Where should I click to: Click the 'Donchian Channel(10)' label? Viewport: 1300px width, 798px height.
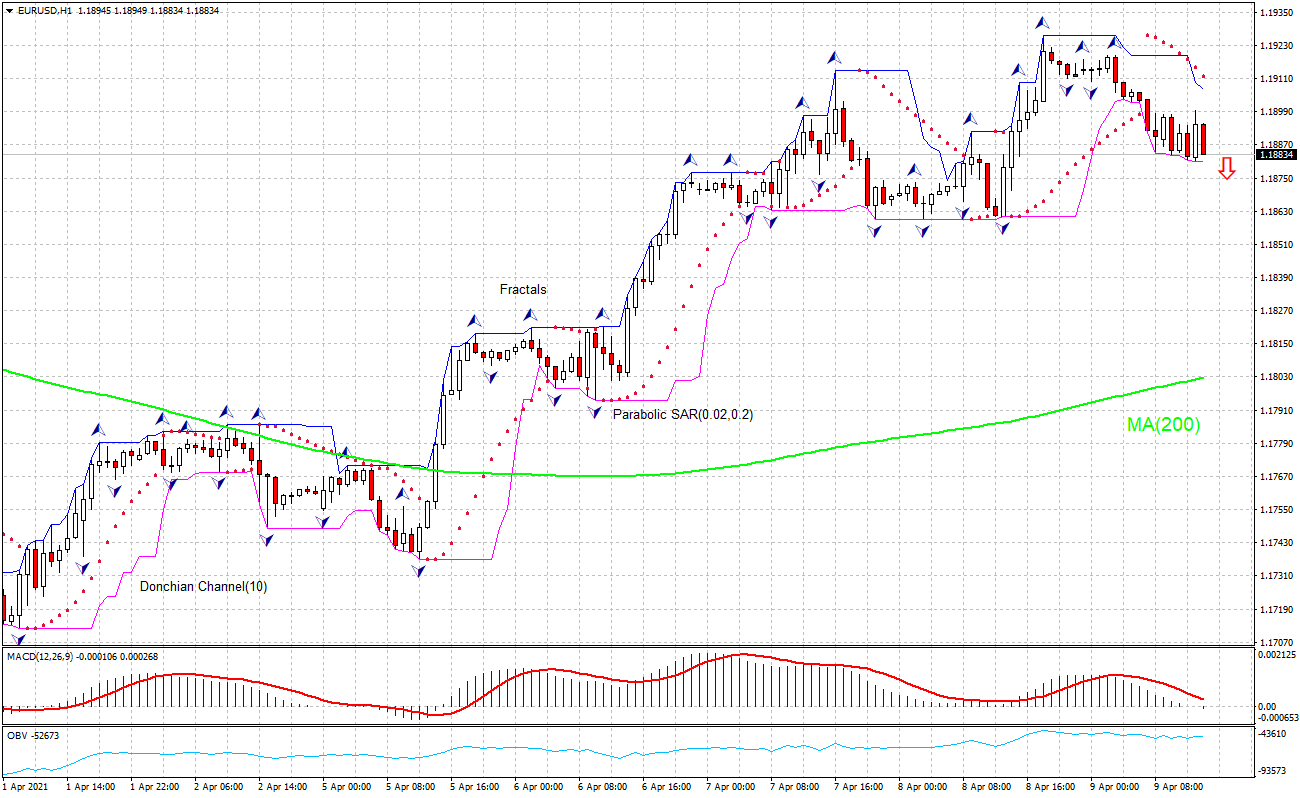pos(205,587)
